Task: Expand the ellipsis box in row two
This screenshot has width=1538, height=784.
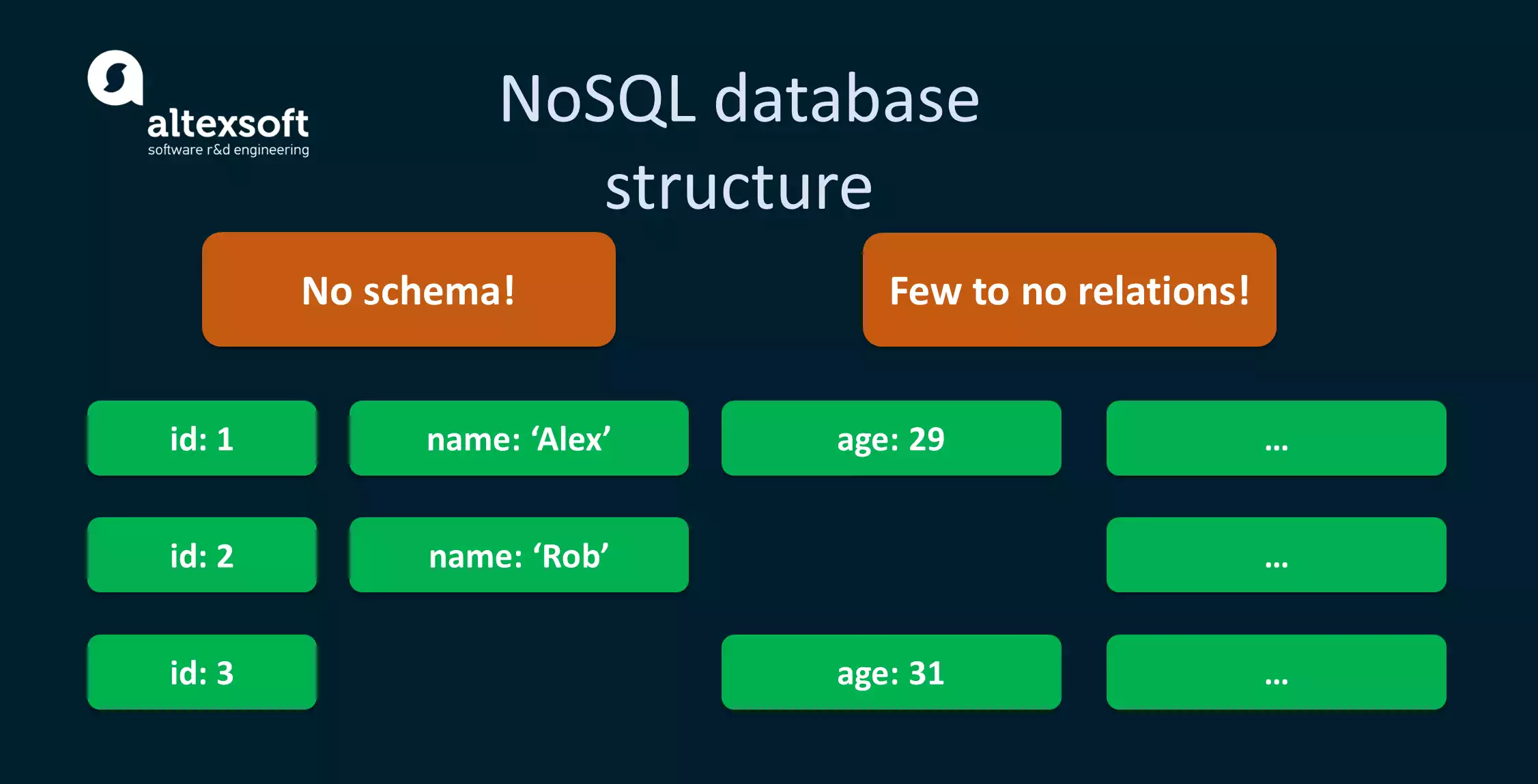Action: (1277, 555)
